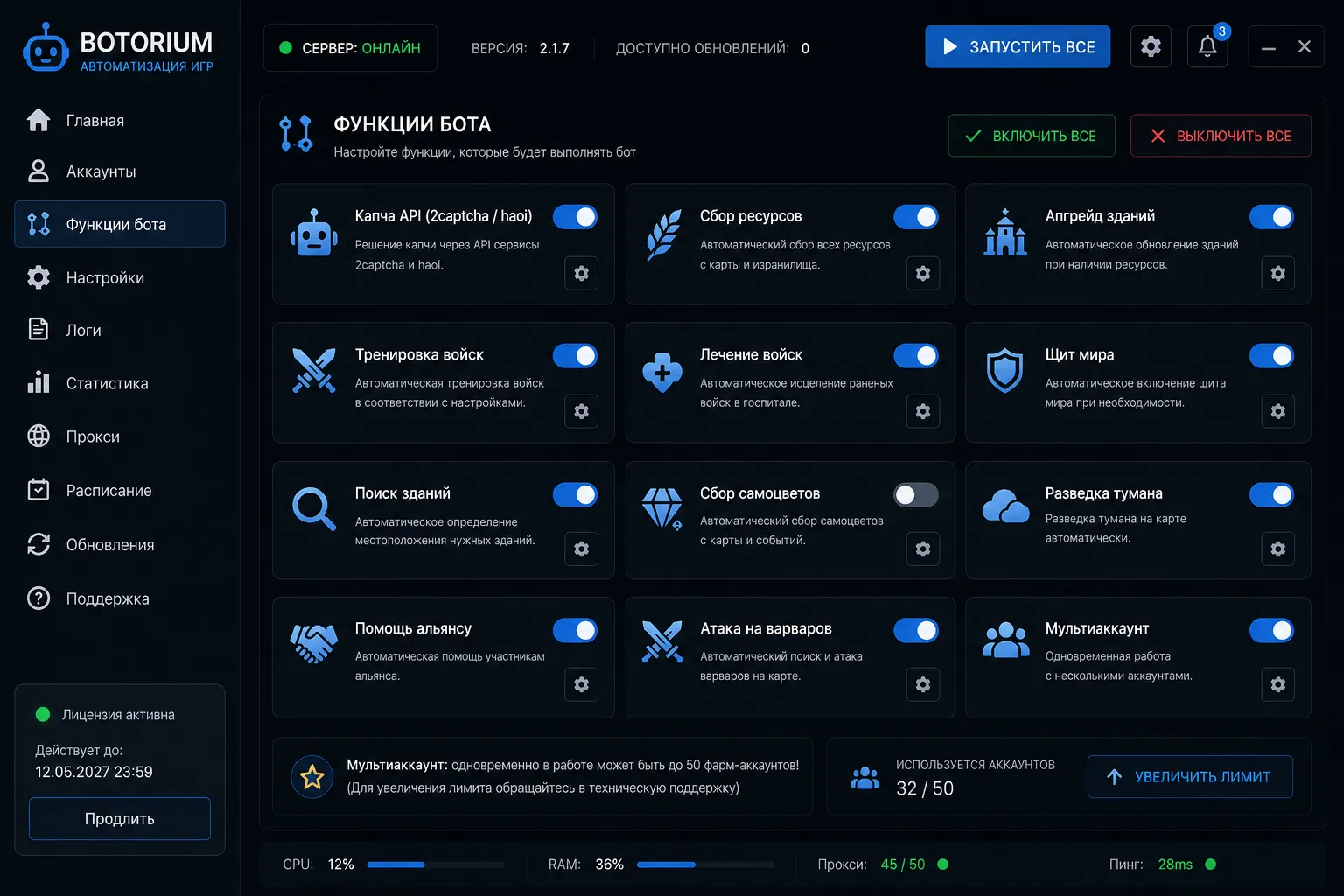
Task: Click the gear in Щит мира card
Action: pyautogui.click(x=1278, y=411)
